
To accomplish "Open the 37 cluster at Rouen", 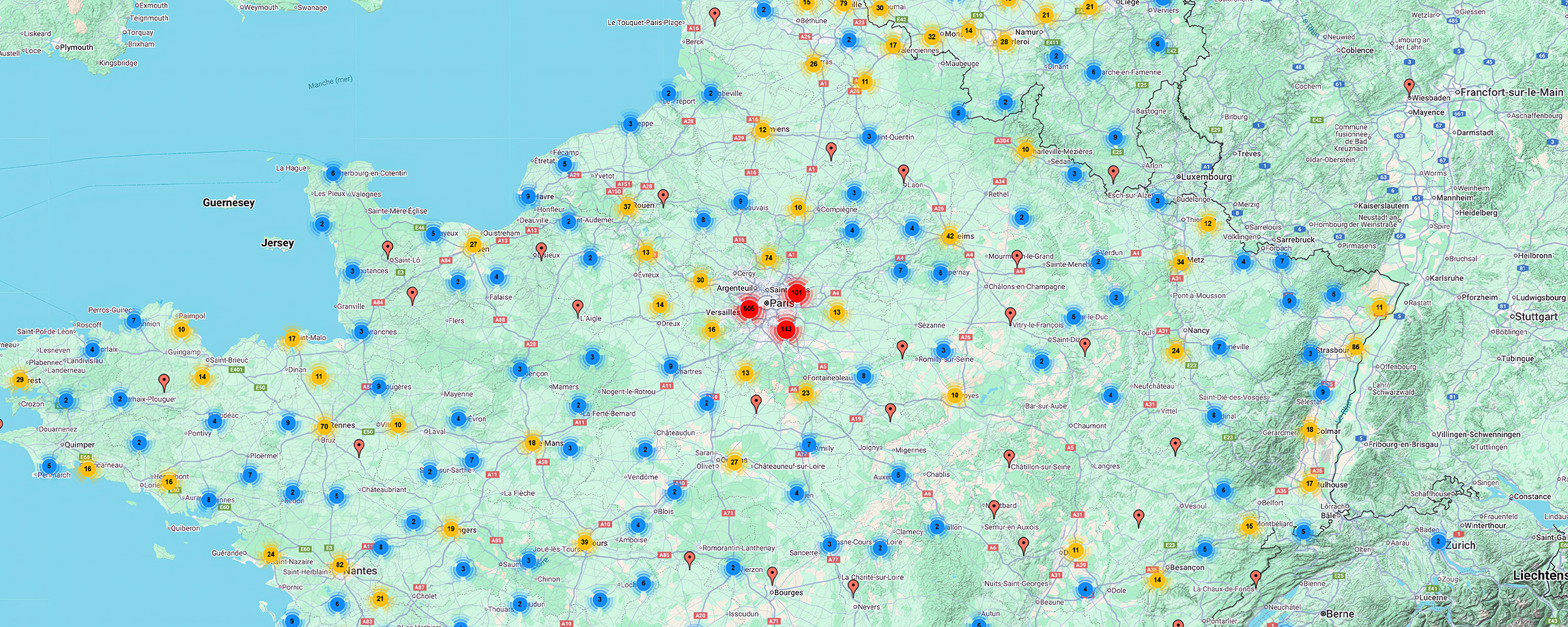I will pyautogui.click(x=627, y=206).
